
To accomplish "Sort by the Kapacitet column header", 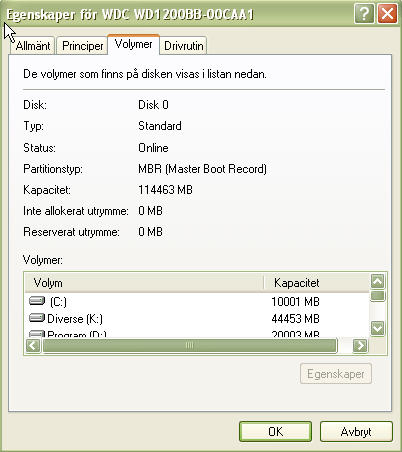I will [317, 283].
